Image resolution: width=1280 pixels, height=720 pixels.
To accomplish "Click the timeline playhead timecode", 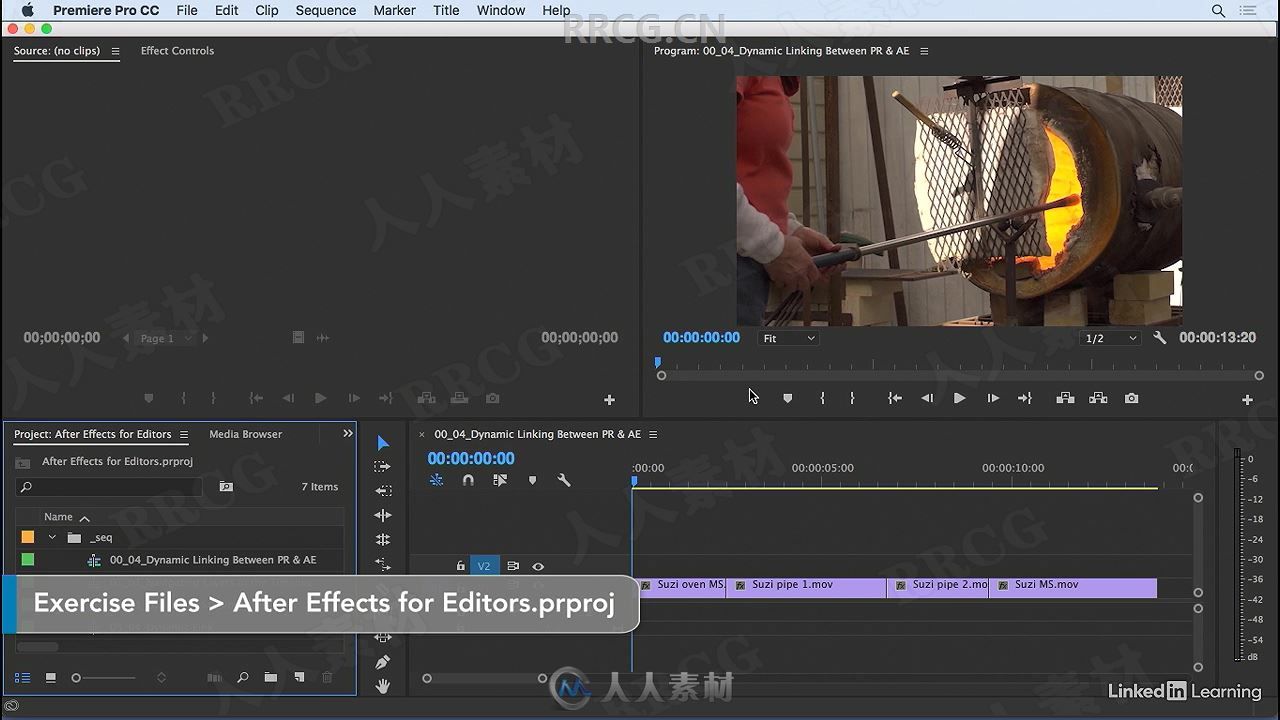I will tap(471, 459).
